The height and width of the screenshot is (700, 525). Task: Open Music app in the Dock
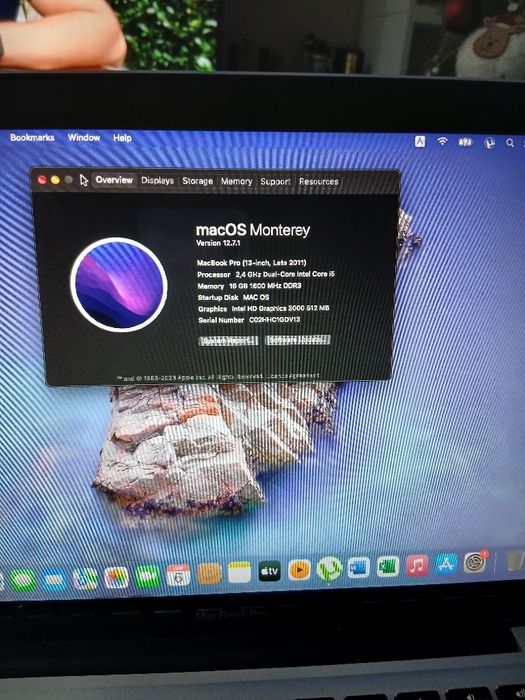(417, 566)
